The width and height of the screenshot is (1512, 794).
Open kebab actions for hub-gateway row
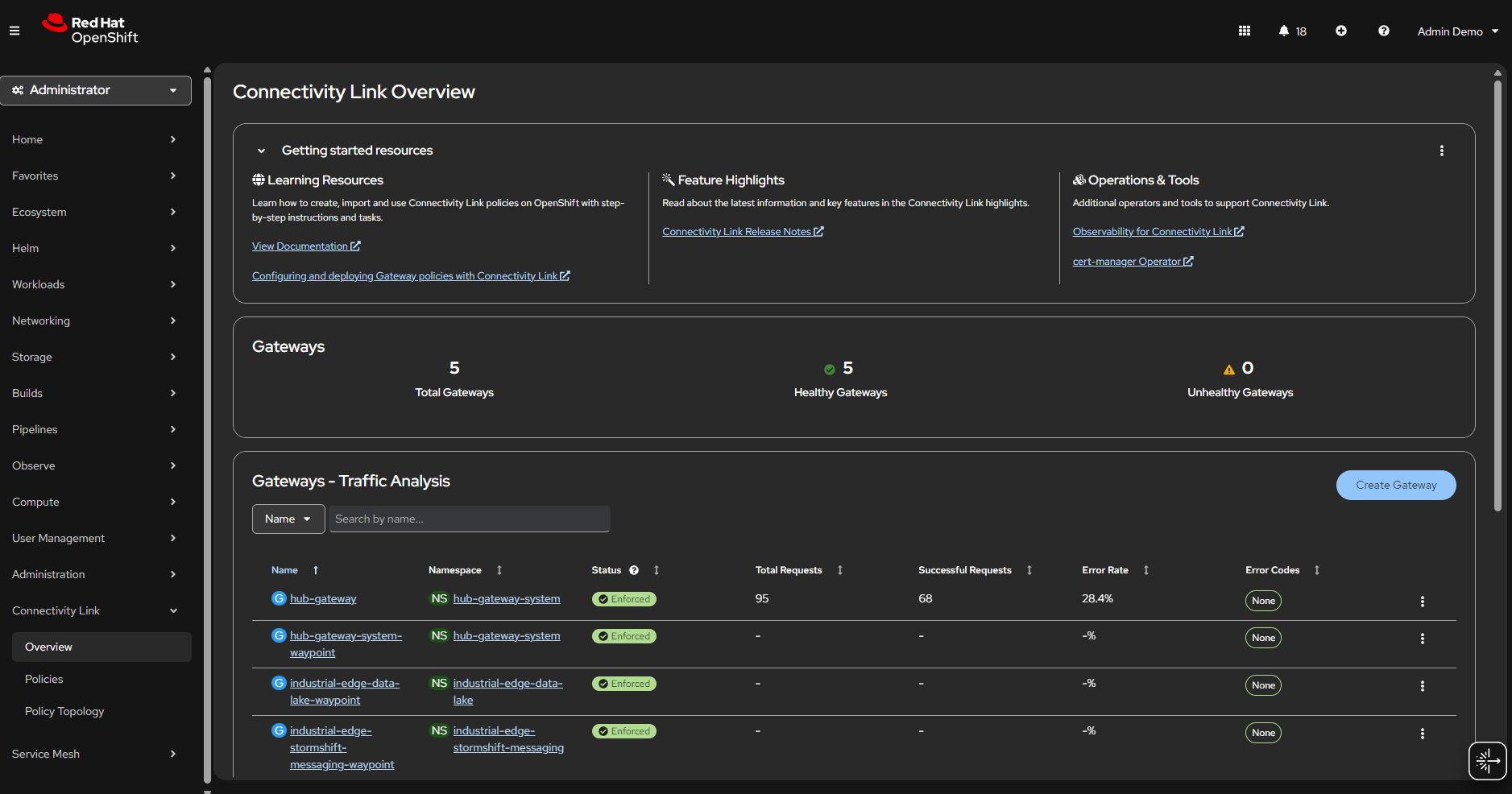click(x=1423, y=602)
